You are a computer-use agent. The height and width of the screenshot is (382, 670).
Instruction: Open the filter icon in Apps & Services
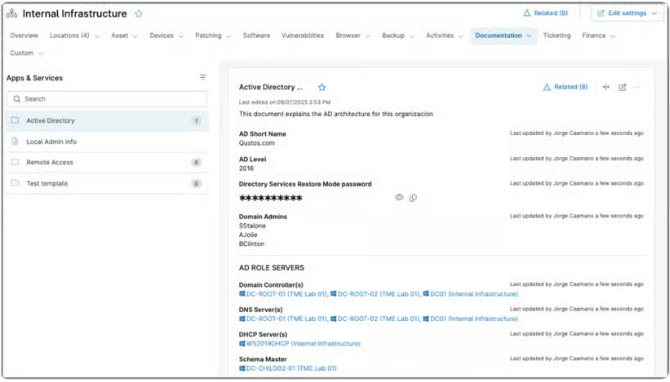(203, 77)
